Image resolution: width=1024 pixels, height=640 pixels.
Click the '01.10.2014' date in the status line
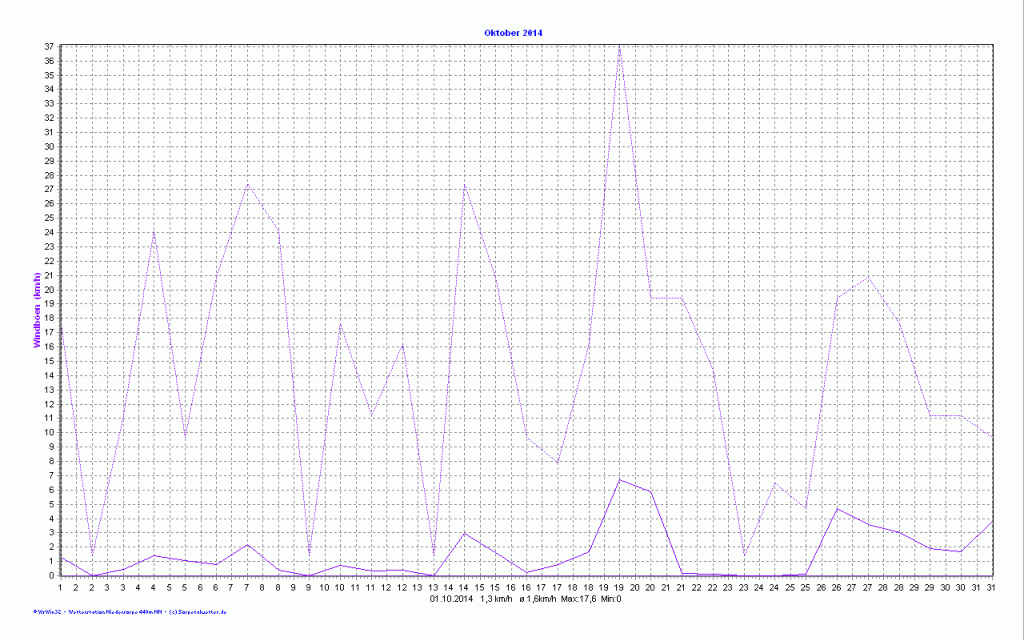(451, 599)
